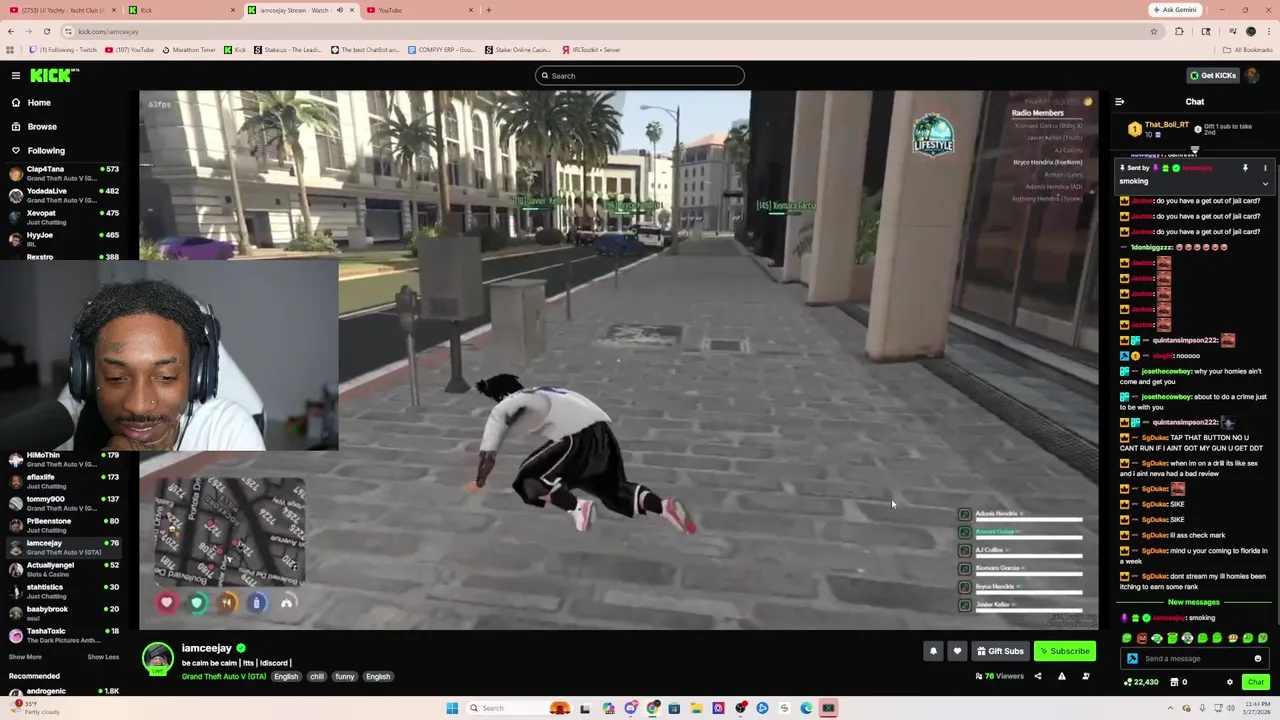This screenshot has height=720, width=1280.
Task: Click the green Chat send button
Action: pos(1255,683)
